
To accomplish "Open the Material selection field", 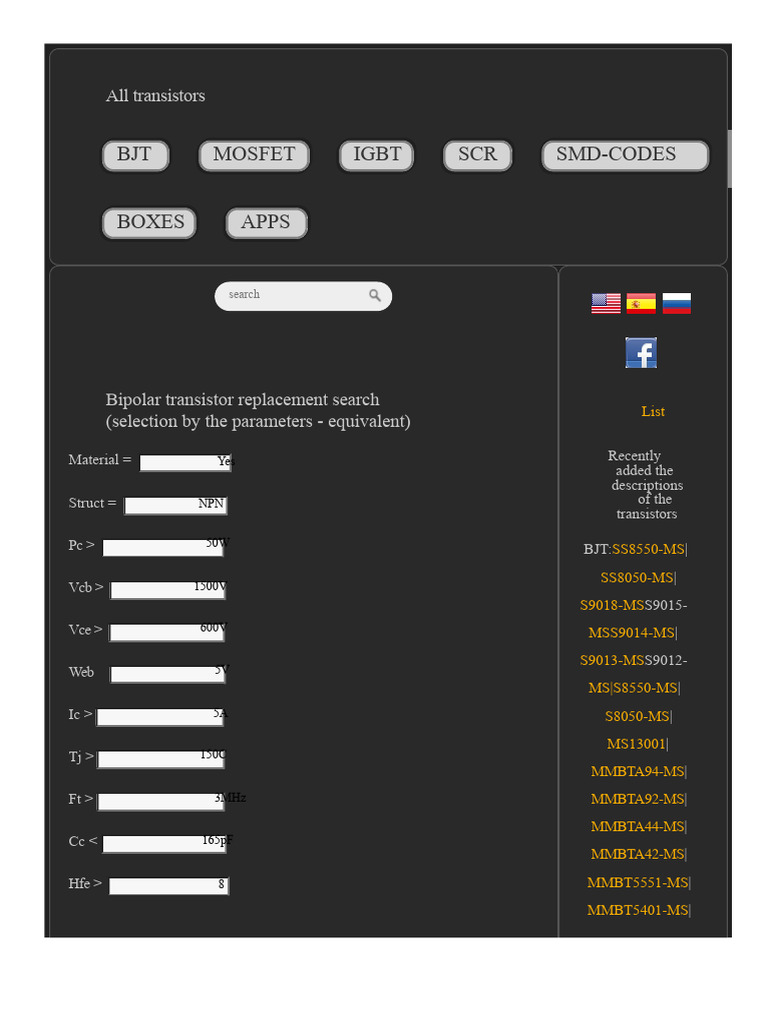I will pyautogui.click(x=185, y=463).
